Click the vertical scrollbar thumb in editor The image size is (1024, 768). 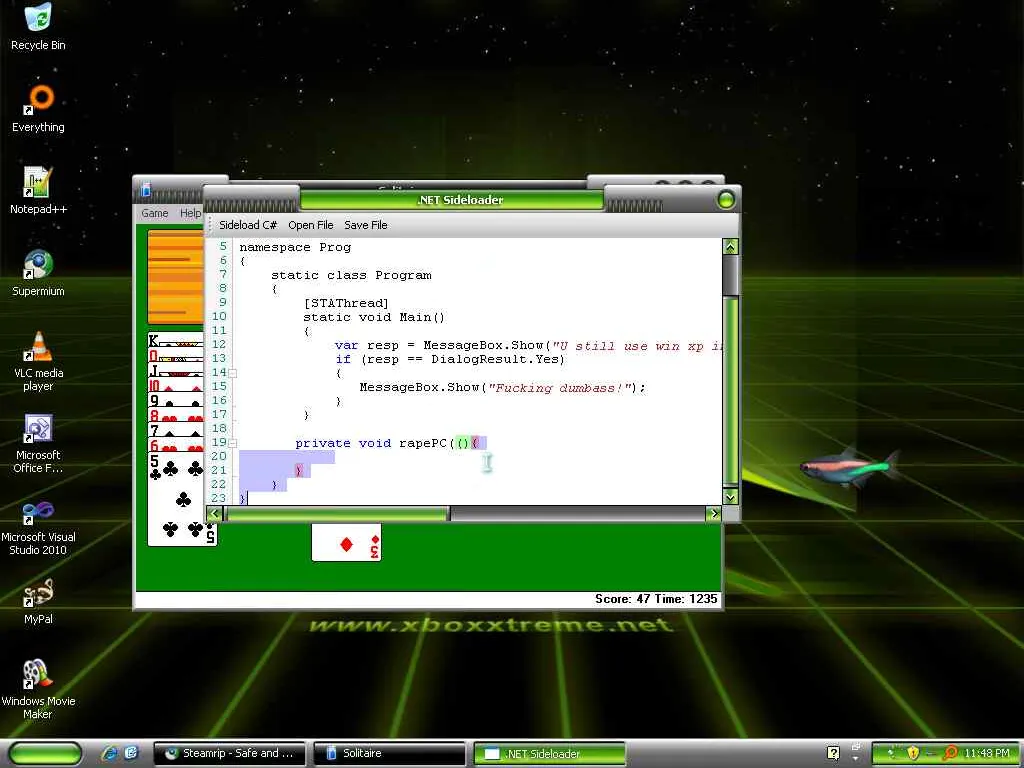pos(731,390)
